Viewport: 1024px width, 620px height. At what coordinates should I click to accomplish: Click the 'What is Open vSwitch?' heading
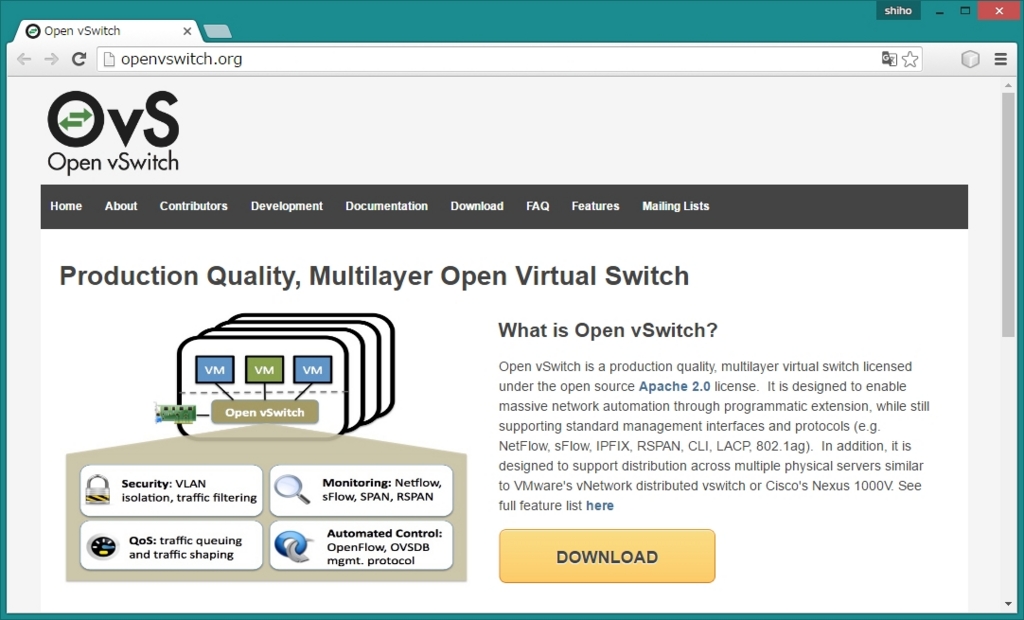click(607, 330)
